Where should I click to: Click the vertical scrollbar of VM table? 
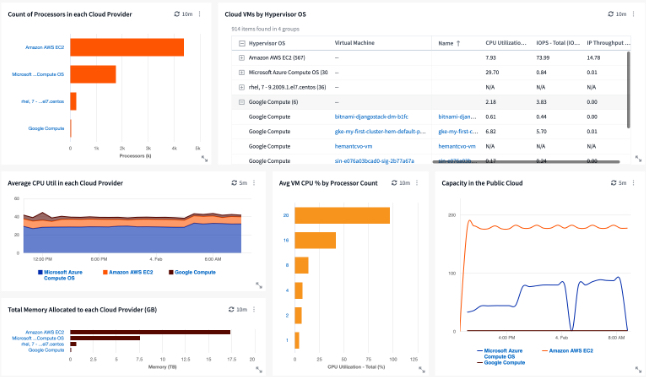pyautogui.click(x=628, y=89)
